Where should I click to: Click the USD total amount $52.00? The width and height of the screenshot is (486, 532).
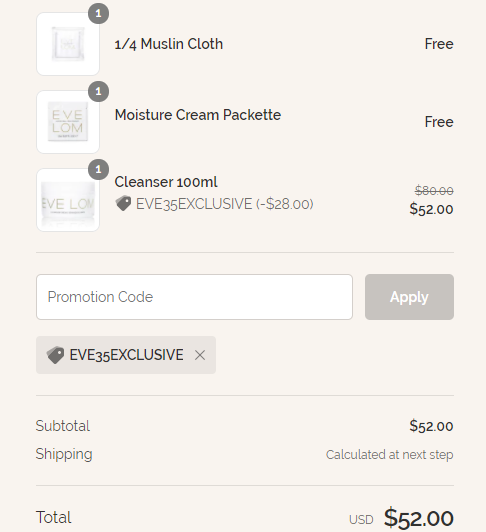click(419, 518)
